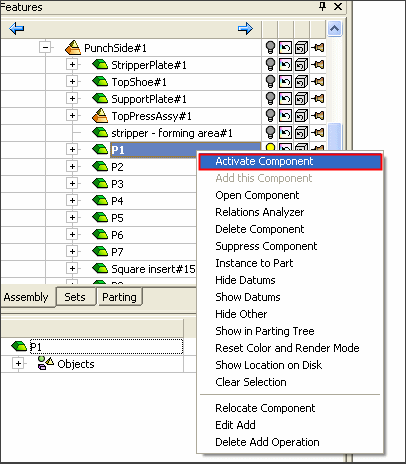Click the Objects icon under P1
The image size is (406, 464).
(x=45, y=363)
